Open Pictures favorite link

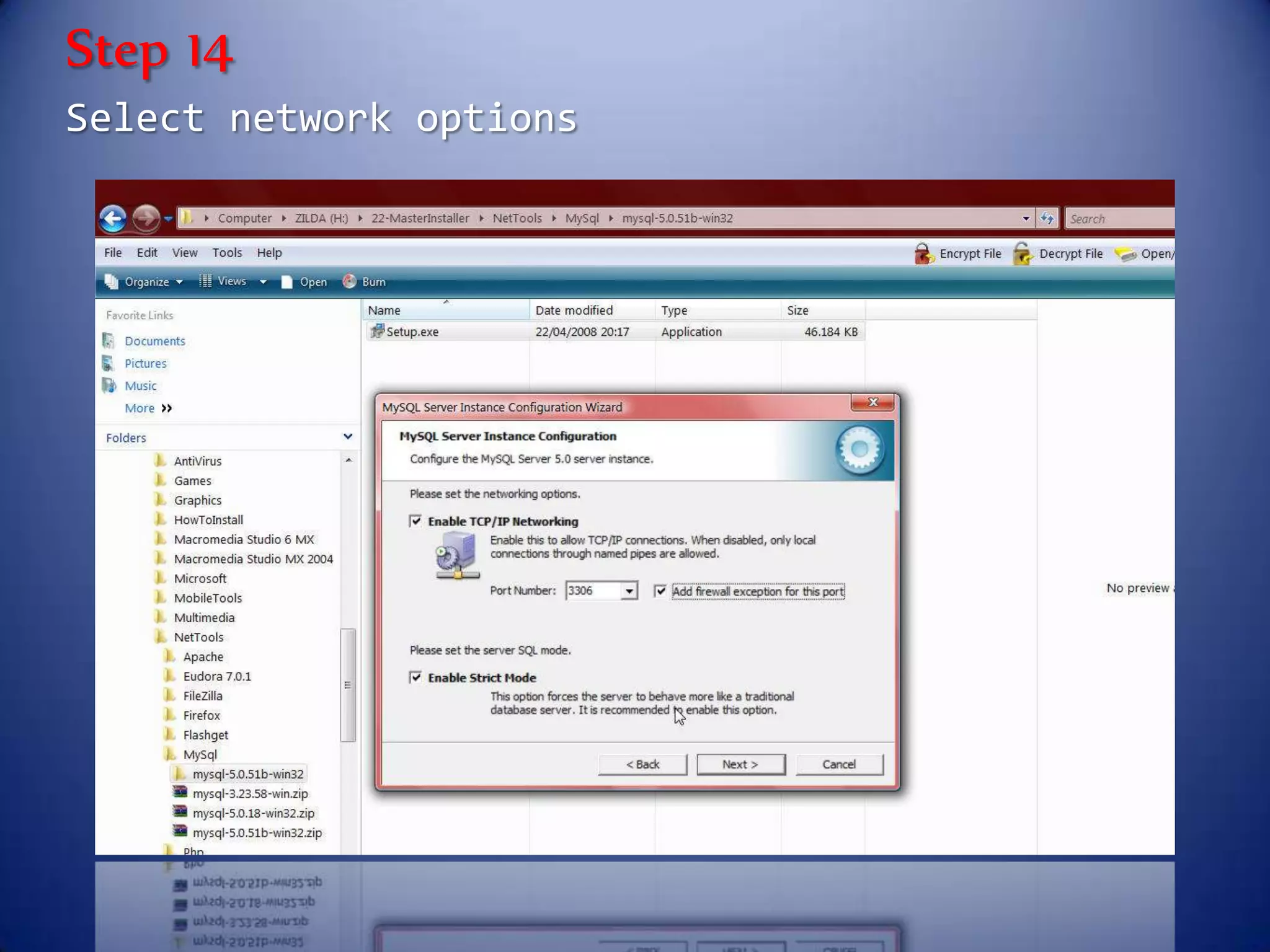pos(145,363)
